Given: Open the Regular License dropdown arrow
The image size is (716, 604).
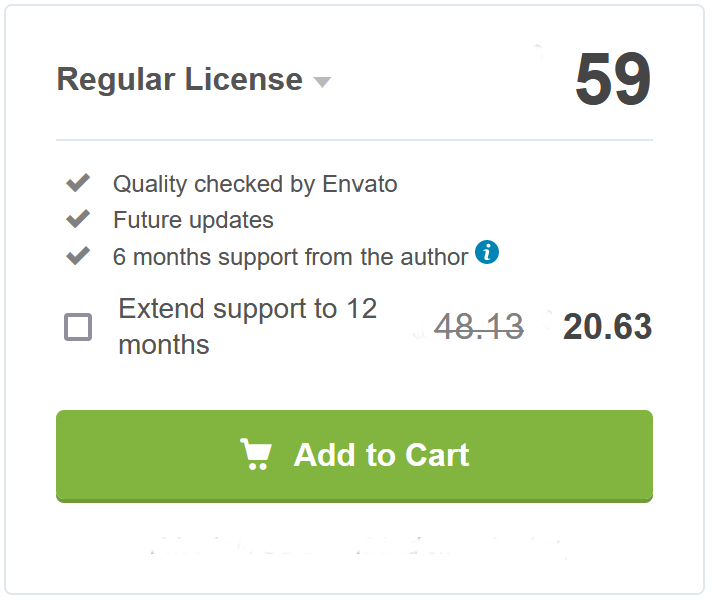Looking at the screenshot, I should click(322, 82).
